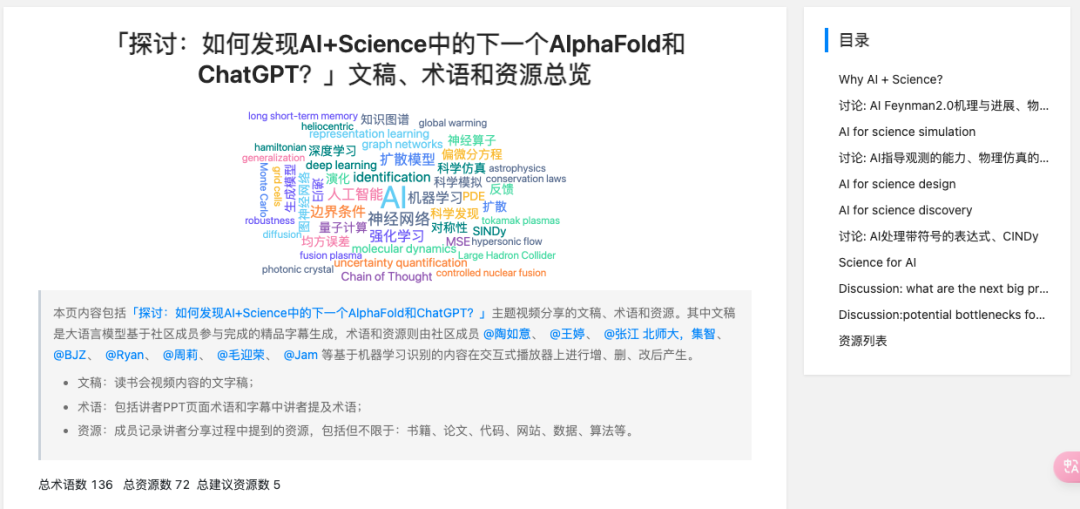Go to '讨论: AI Feynman2.0机理与进展' entry
1080x509 pixels.
coord(942,106)
